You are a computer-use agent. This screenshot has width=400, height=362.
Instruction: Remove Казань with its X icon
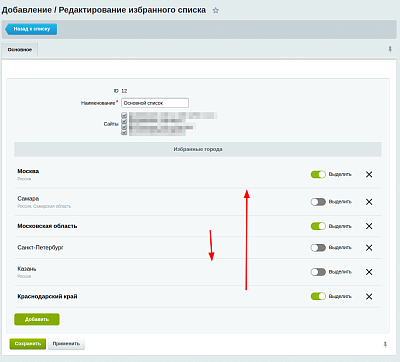pyautogui.click(x=369, y=272)
